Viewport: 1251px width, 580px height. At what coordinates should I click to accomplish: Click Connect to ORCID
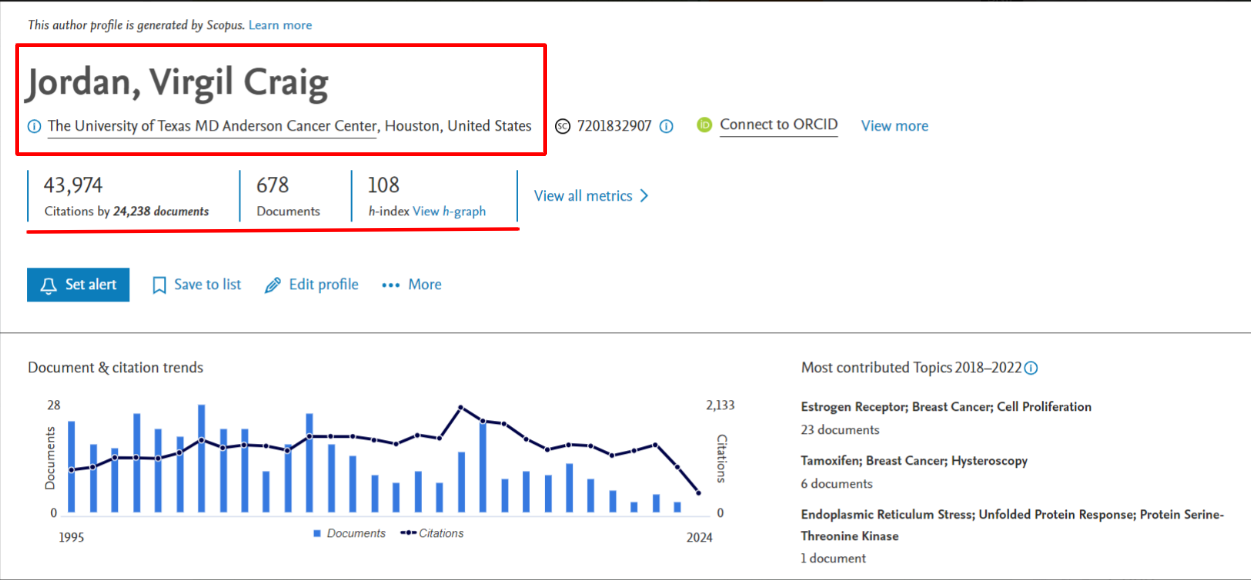coord(778,125)
